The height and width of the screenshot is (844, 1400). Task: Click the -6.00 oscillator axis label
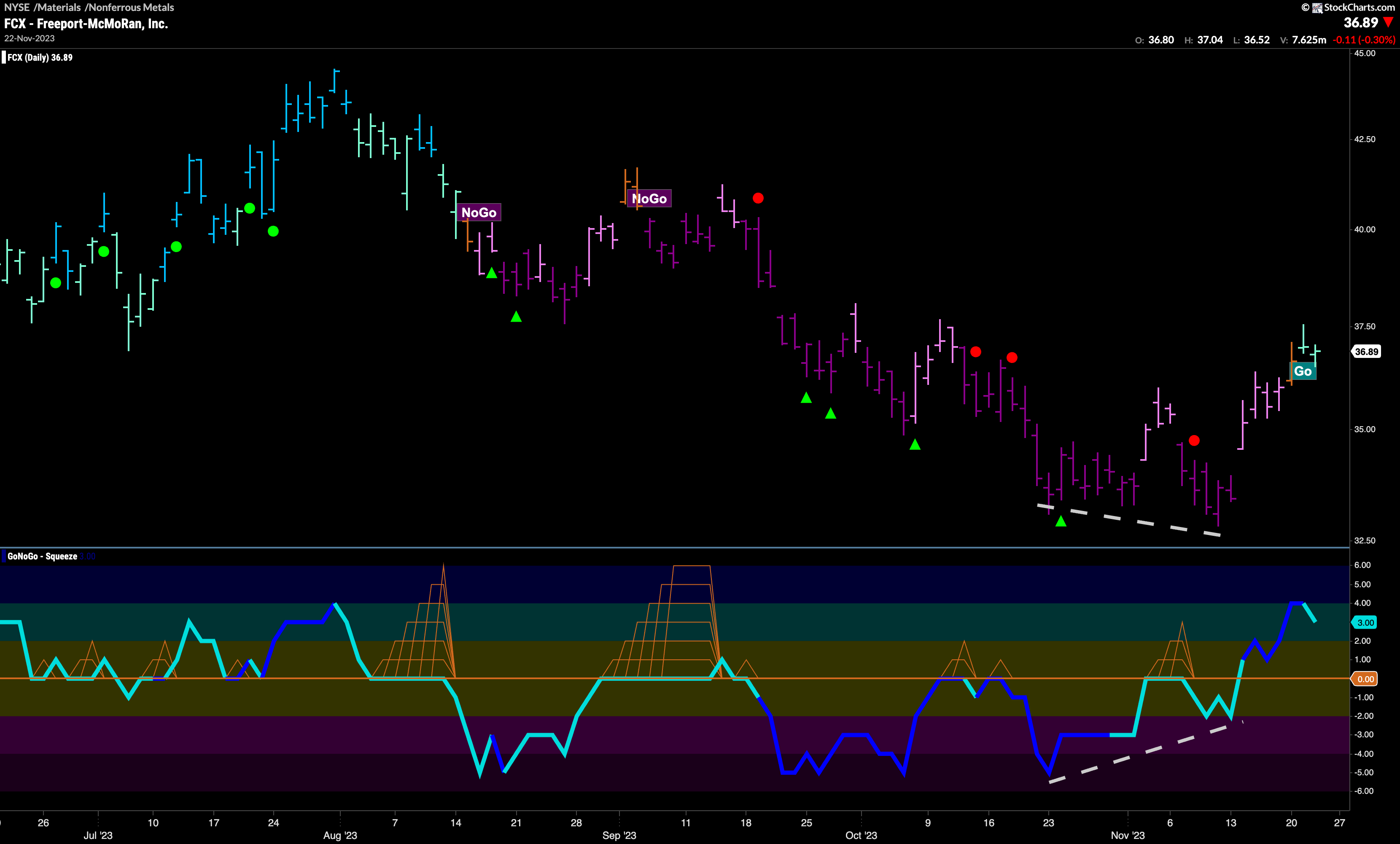coord(1364,790)
